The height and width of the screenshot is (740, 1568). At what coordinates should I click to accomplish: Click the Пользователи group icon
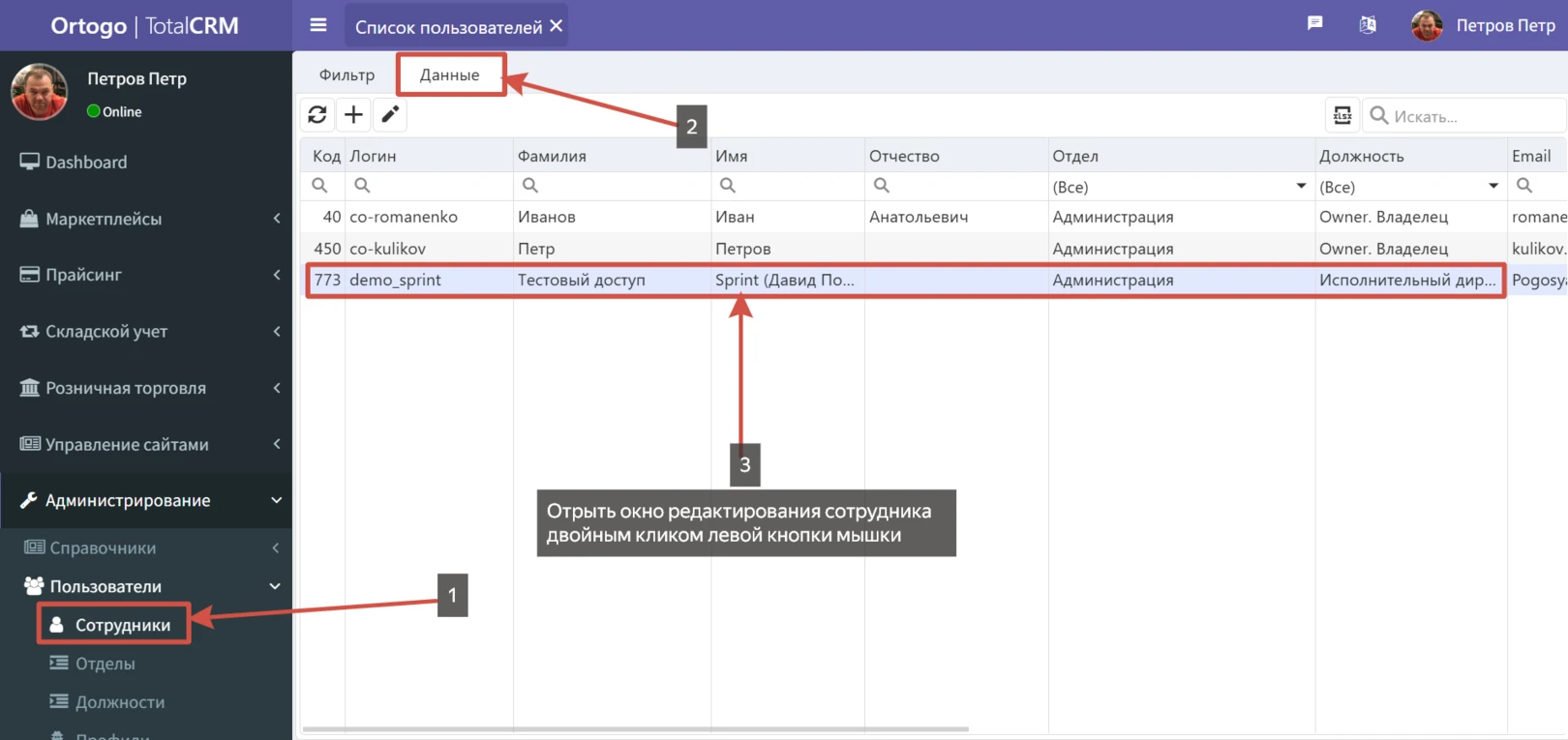(x=34, y=586)
